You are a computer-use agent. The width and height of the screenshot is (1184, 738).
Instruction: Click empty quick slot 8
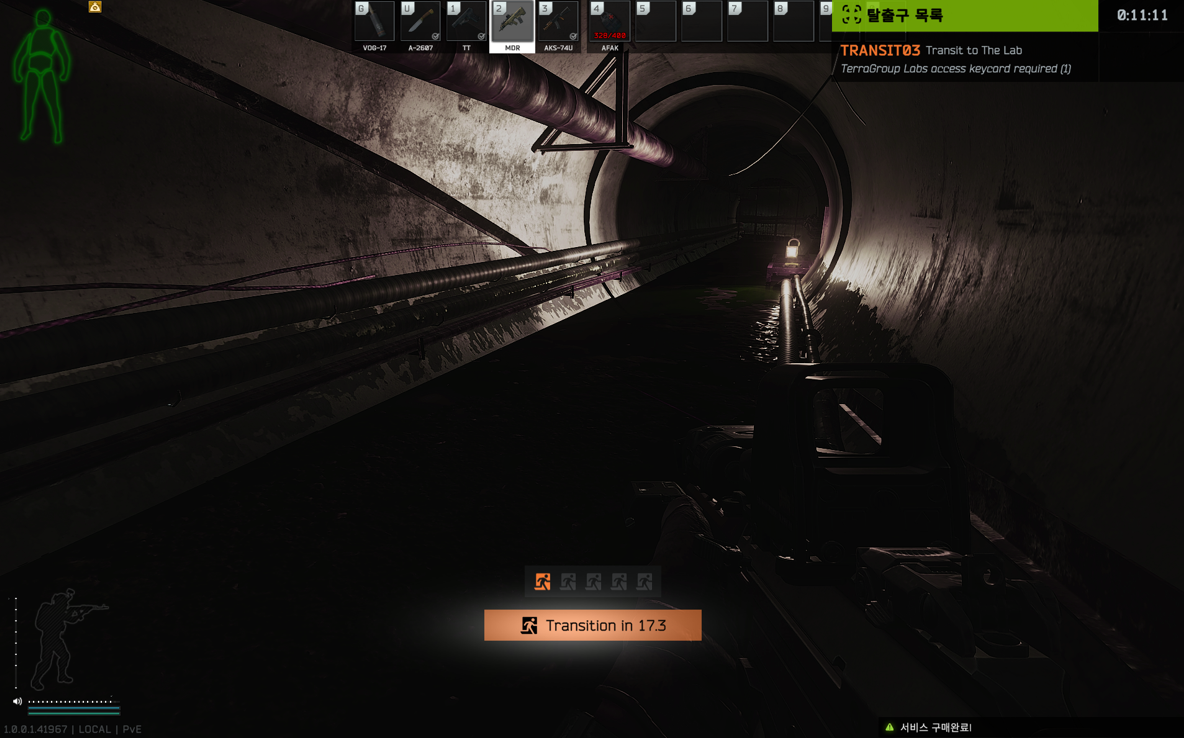point(794,21)
